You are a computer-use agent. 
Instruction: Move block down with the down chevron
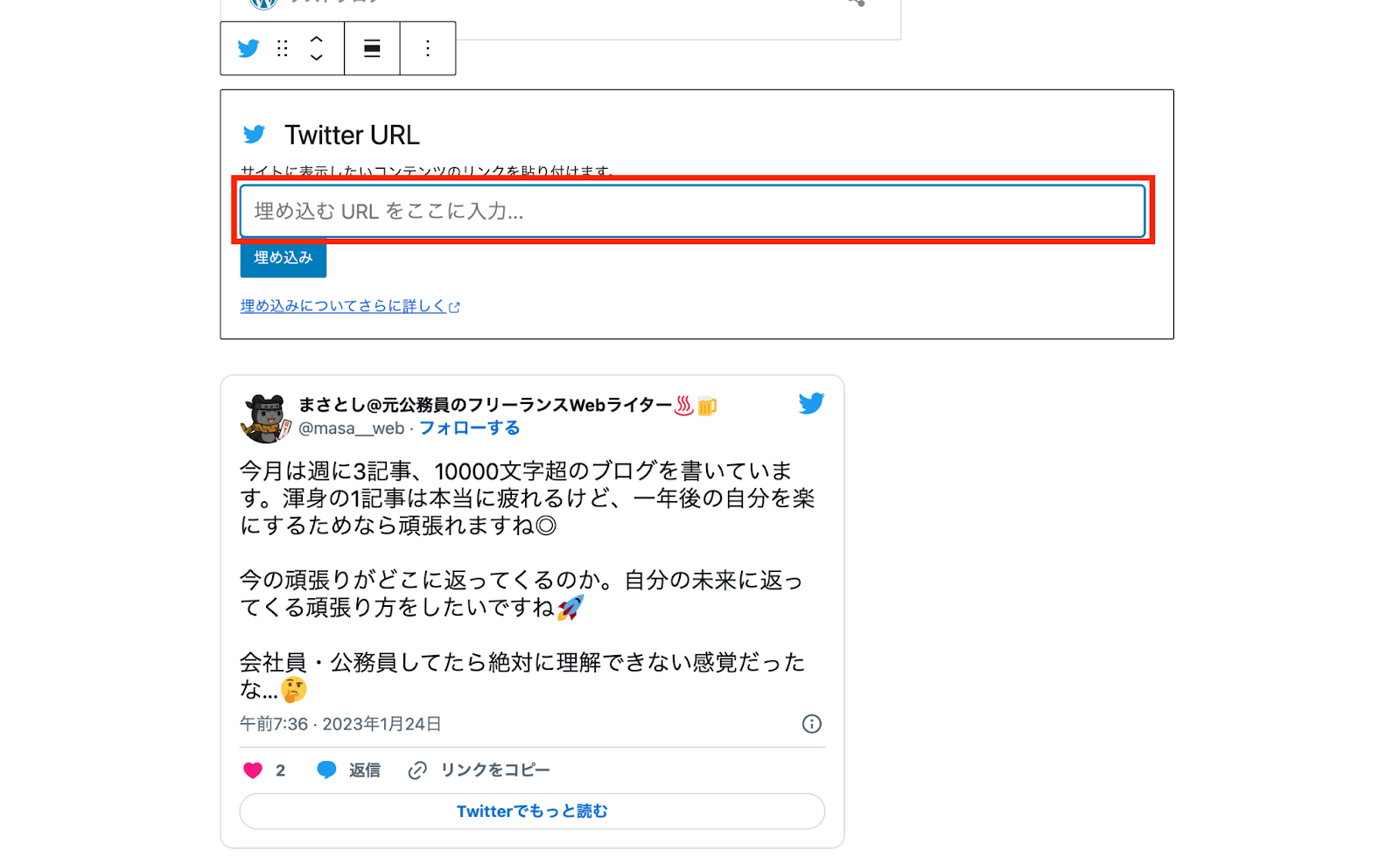tap(317, 58)
